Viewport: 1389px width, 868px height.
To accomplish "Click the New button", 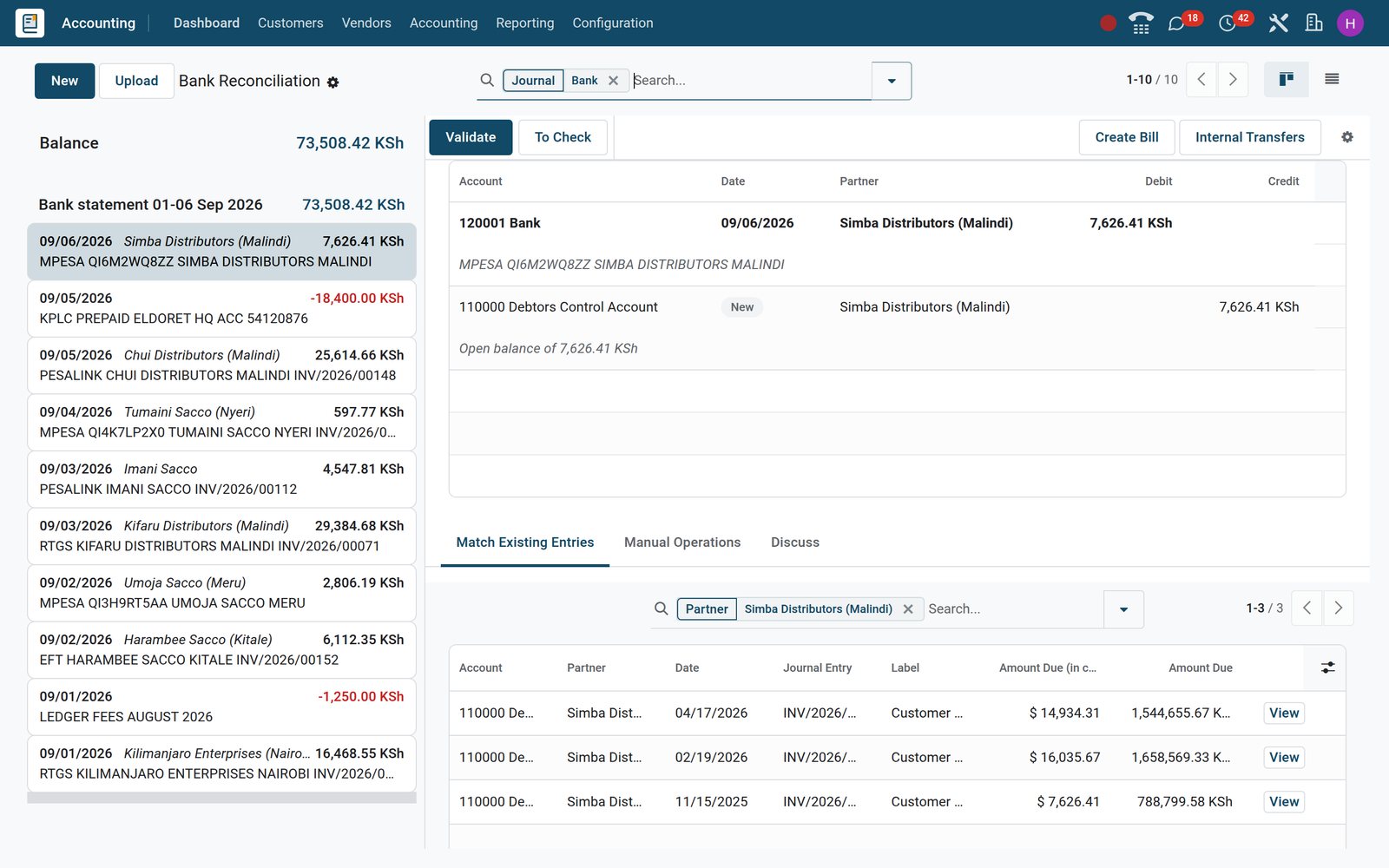I will (x=64, y=81).
